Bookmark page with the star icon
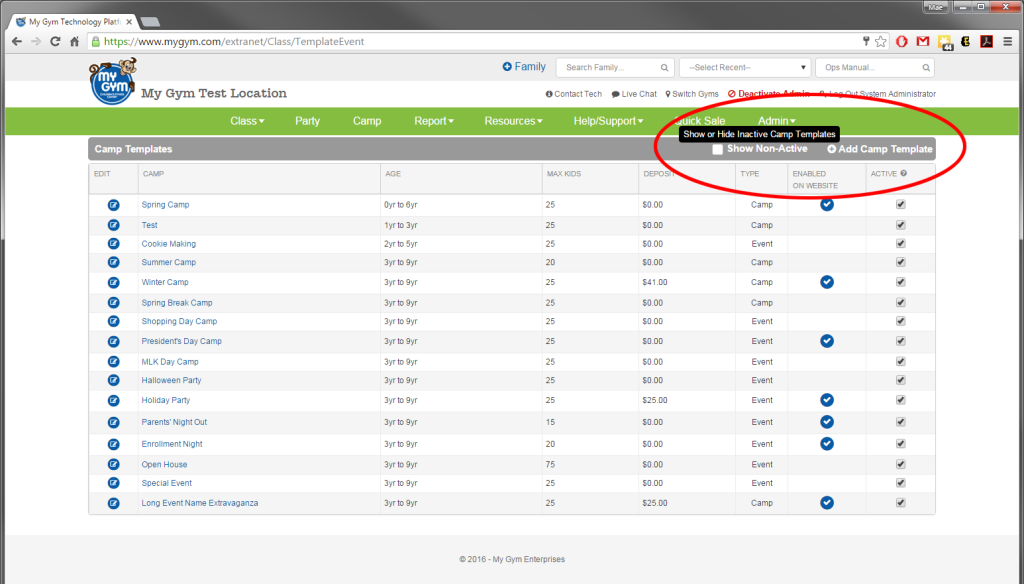 click(880, 42)
